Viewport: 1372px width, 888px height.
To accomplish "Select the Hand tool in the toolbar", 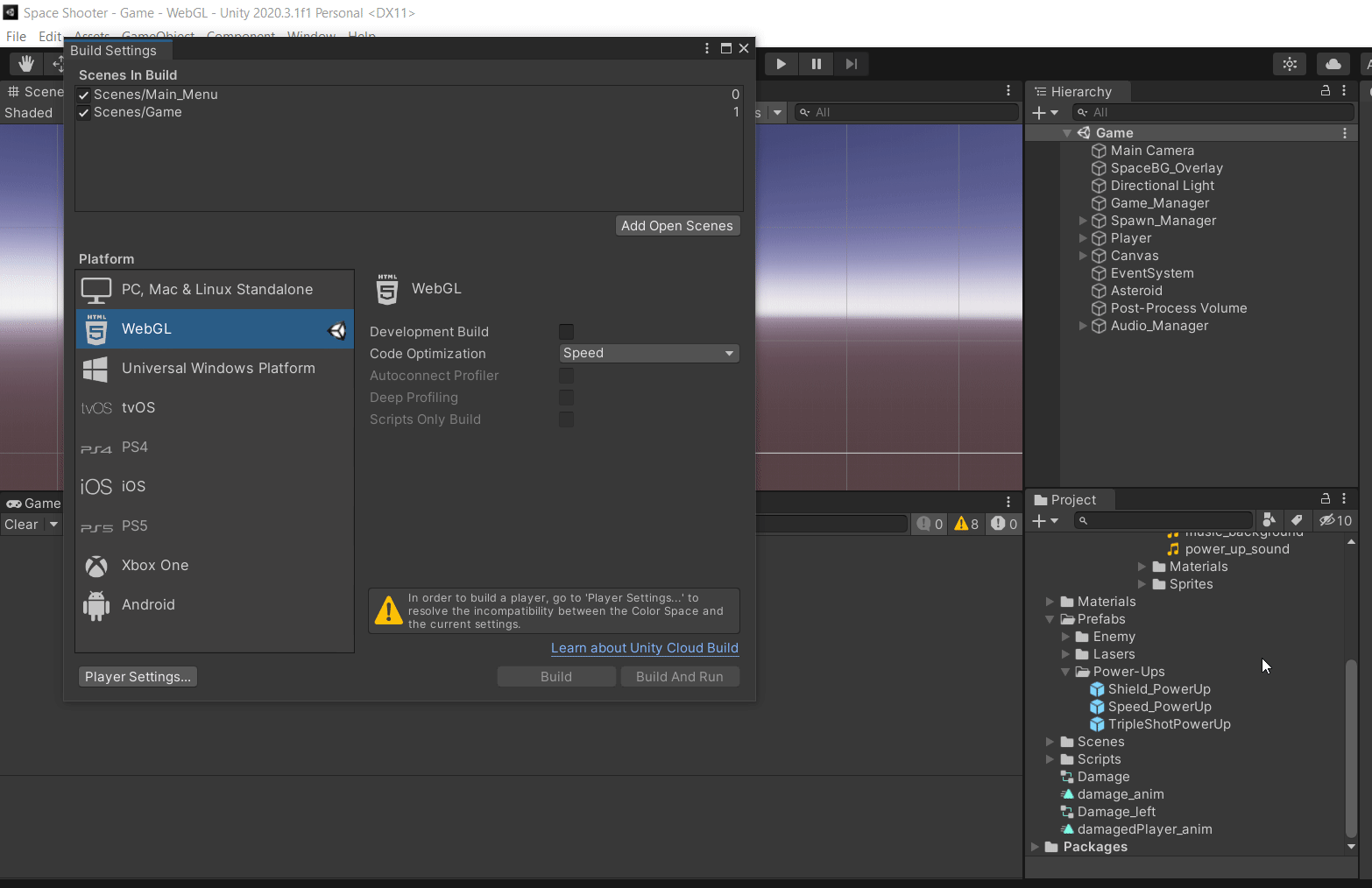I will pyautogui.click(x=26, y=63).
